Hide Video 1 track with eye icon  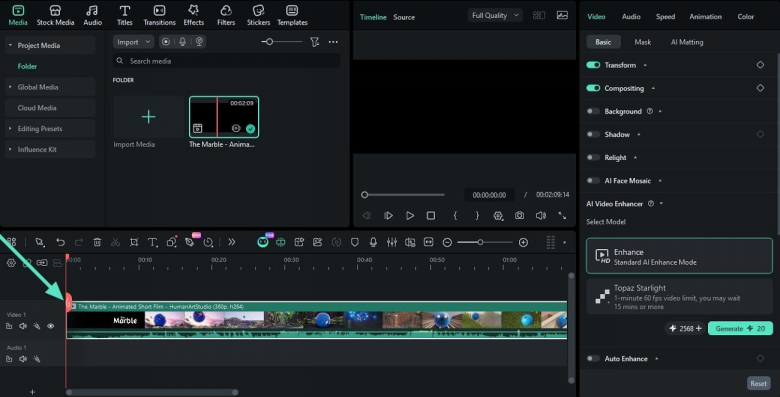51,326
